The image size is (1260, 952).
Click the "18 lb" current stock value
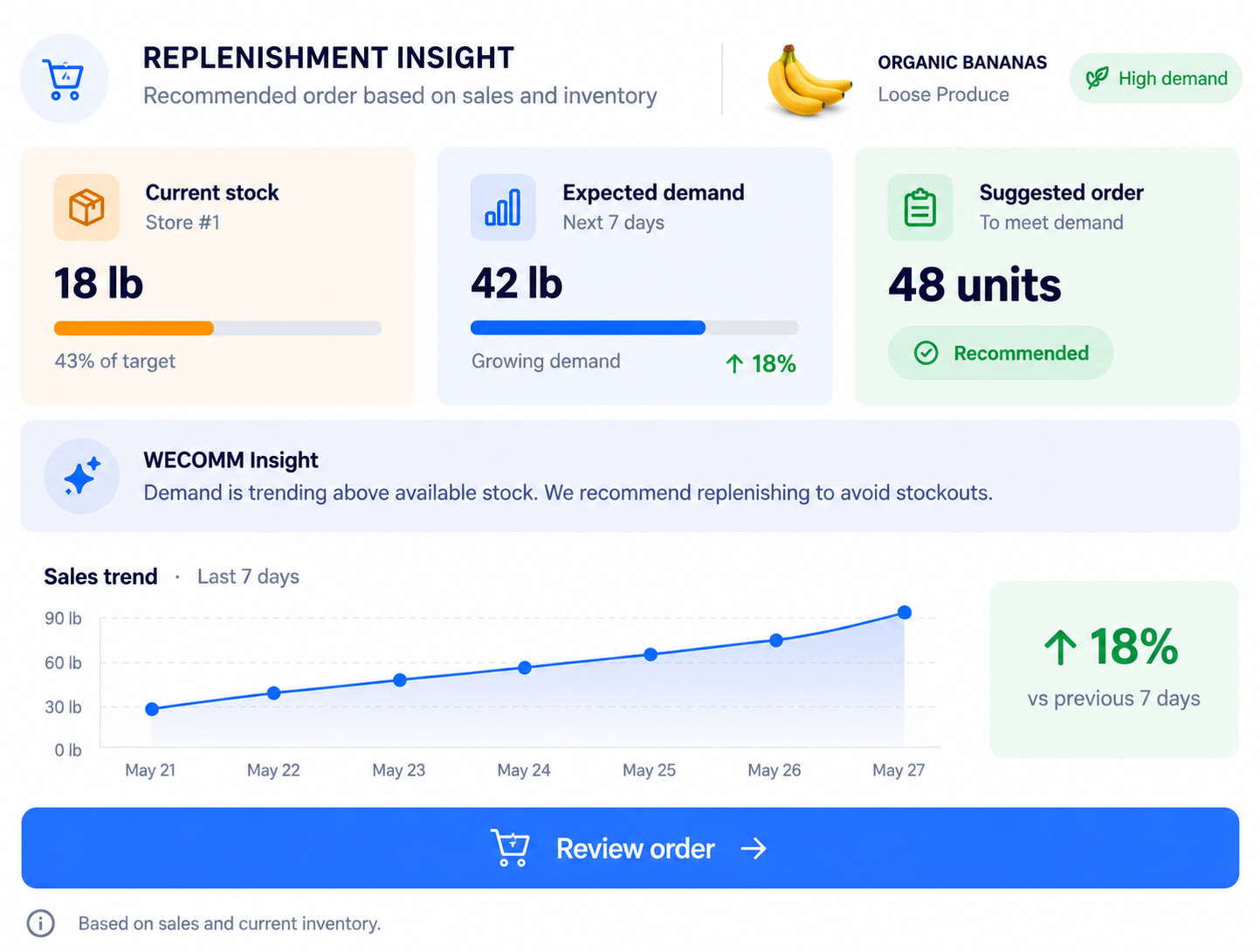99,284
